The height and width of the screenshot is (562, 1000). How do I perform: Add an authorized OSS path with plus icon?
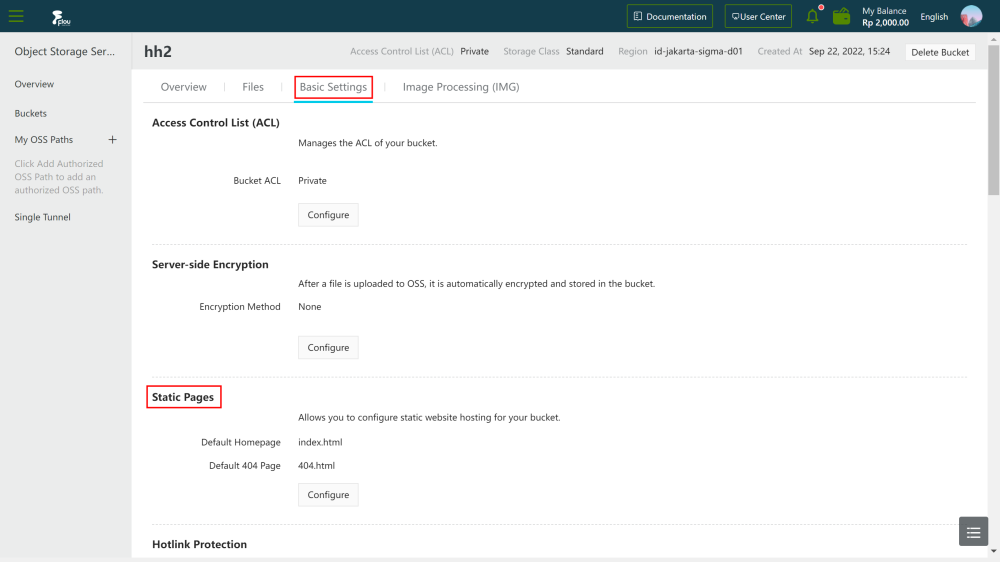pos(112,139)
